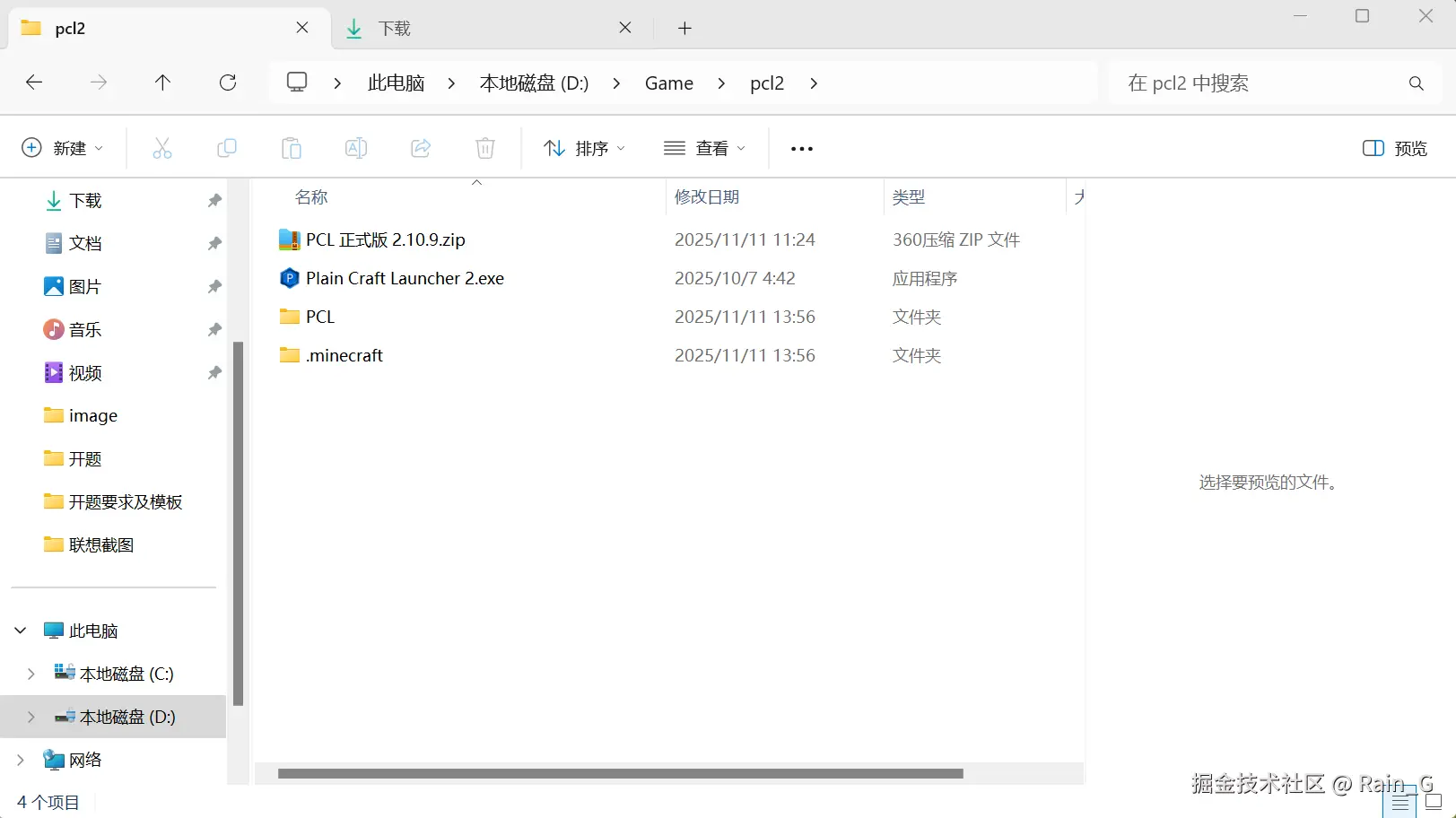Image resolution: width=1456 pixels, height=818 pixels.
Task: Click the 新建 new button
Action: (x=63, y=148)
